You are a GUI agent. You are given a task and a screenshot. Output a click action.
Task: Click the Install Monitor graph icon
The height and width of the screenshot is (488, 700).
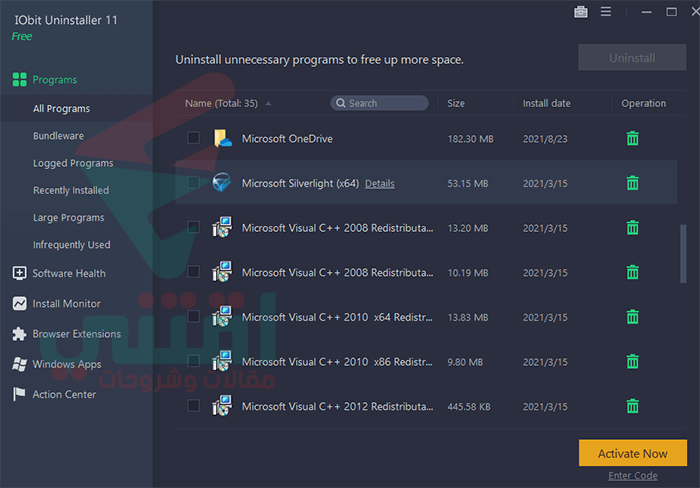coord(19,304)
